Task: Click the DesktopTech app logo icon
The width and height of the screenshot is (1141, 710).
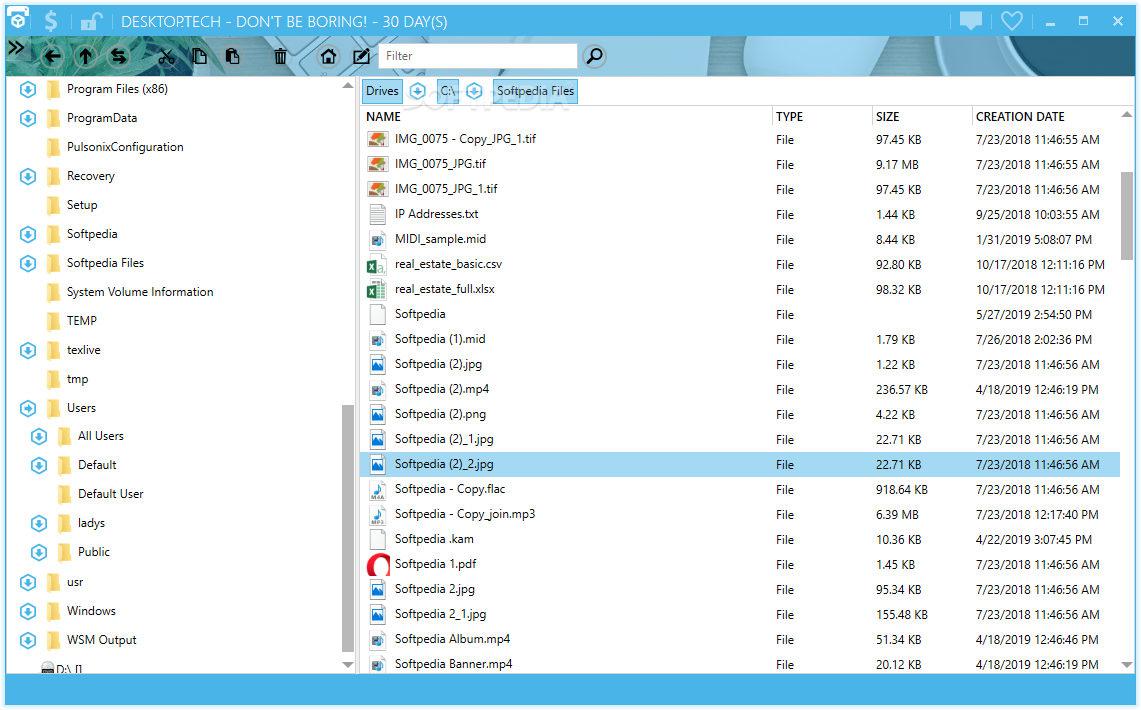Action: pyautogui.click(x=18, y=20)
